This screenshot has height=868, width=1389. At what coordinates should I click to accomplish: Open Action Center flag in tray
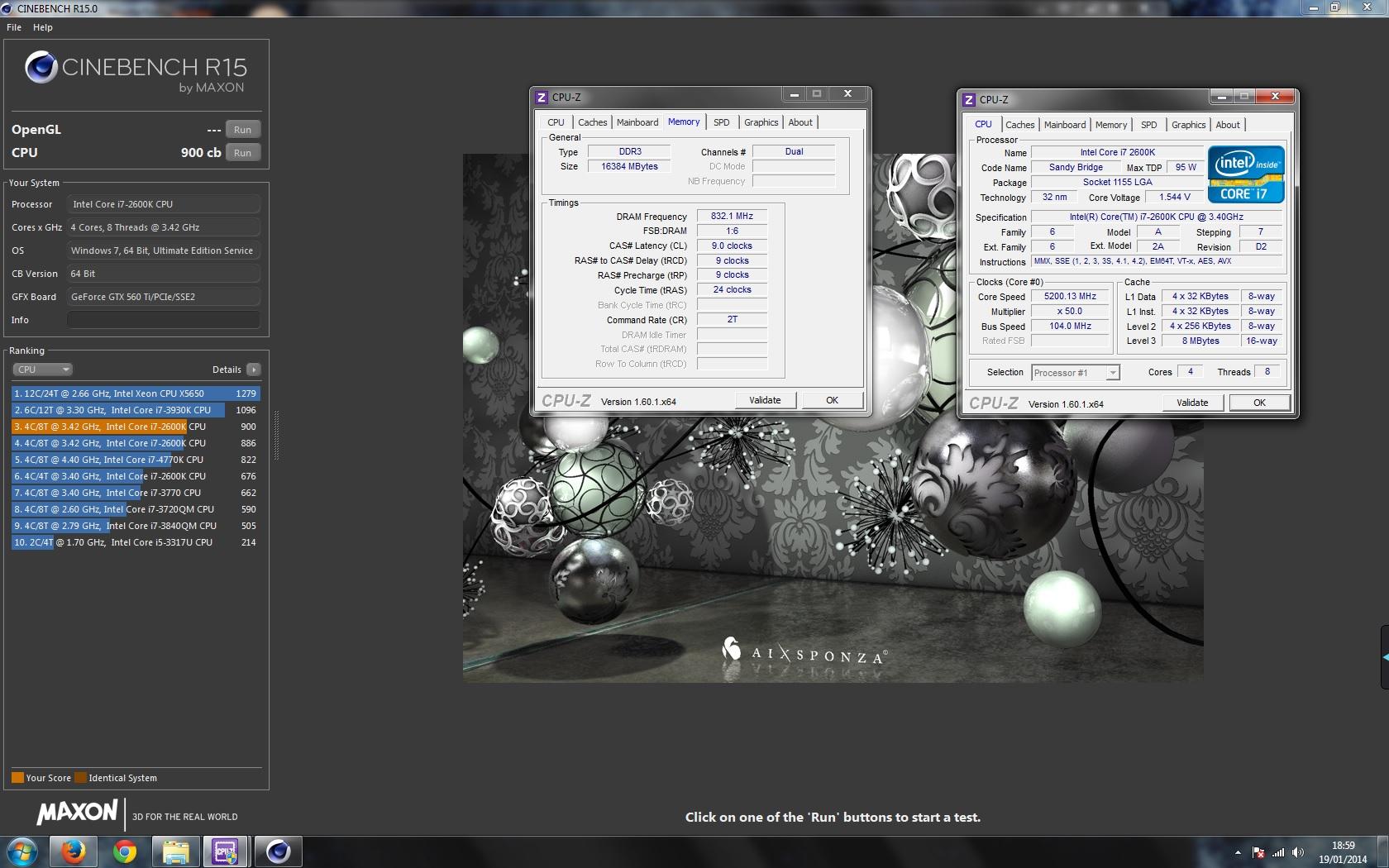click(1258, 852)
